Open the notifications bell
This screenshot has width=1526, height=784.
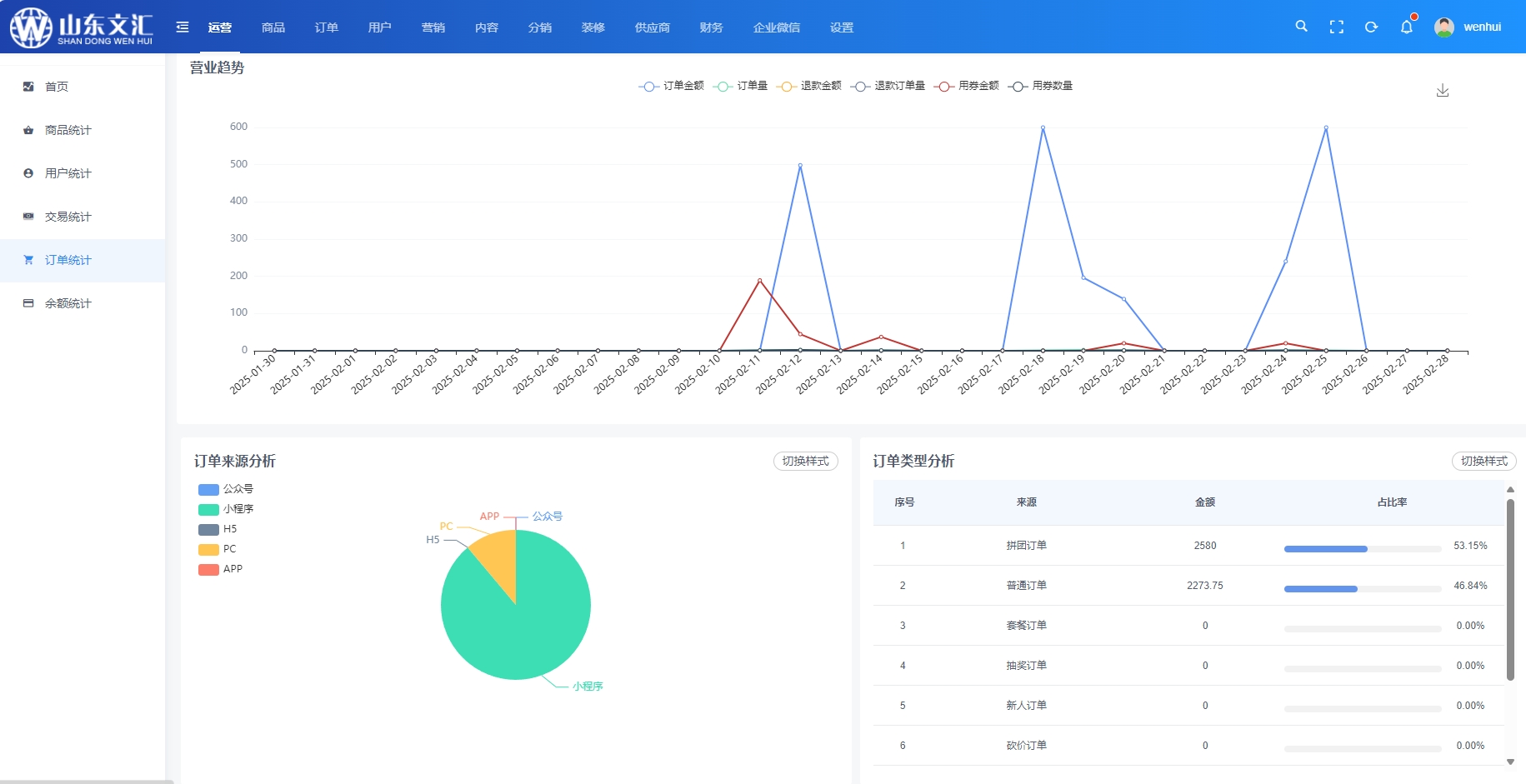(x=1407, y=27)
